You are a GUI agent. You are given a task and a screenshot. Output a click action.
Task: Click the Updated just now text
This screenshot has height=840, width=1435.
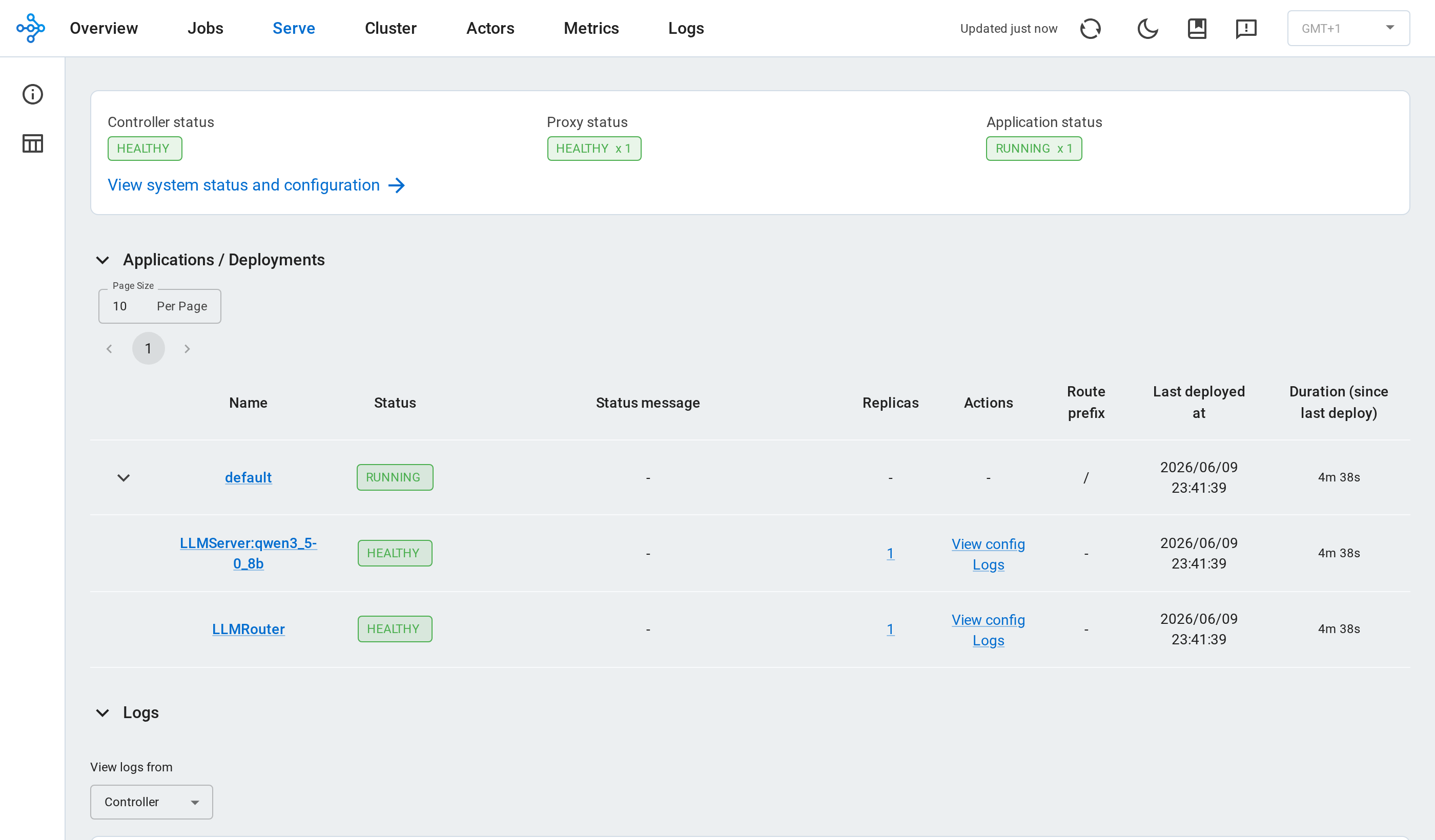pos(1009,29)
